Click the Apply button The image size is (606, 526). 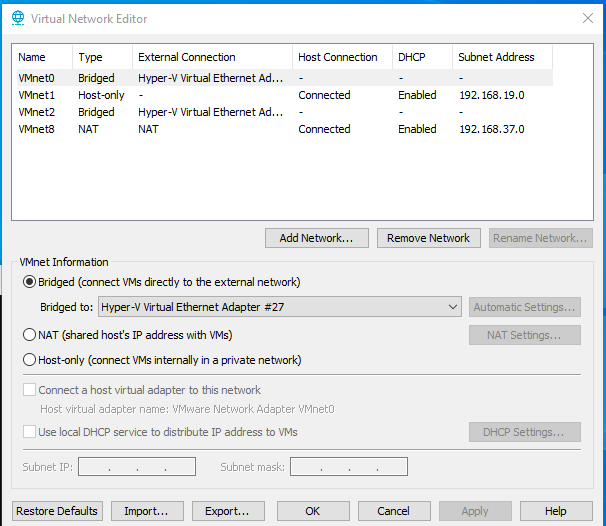point(475,511)
